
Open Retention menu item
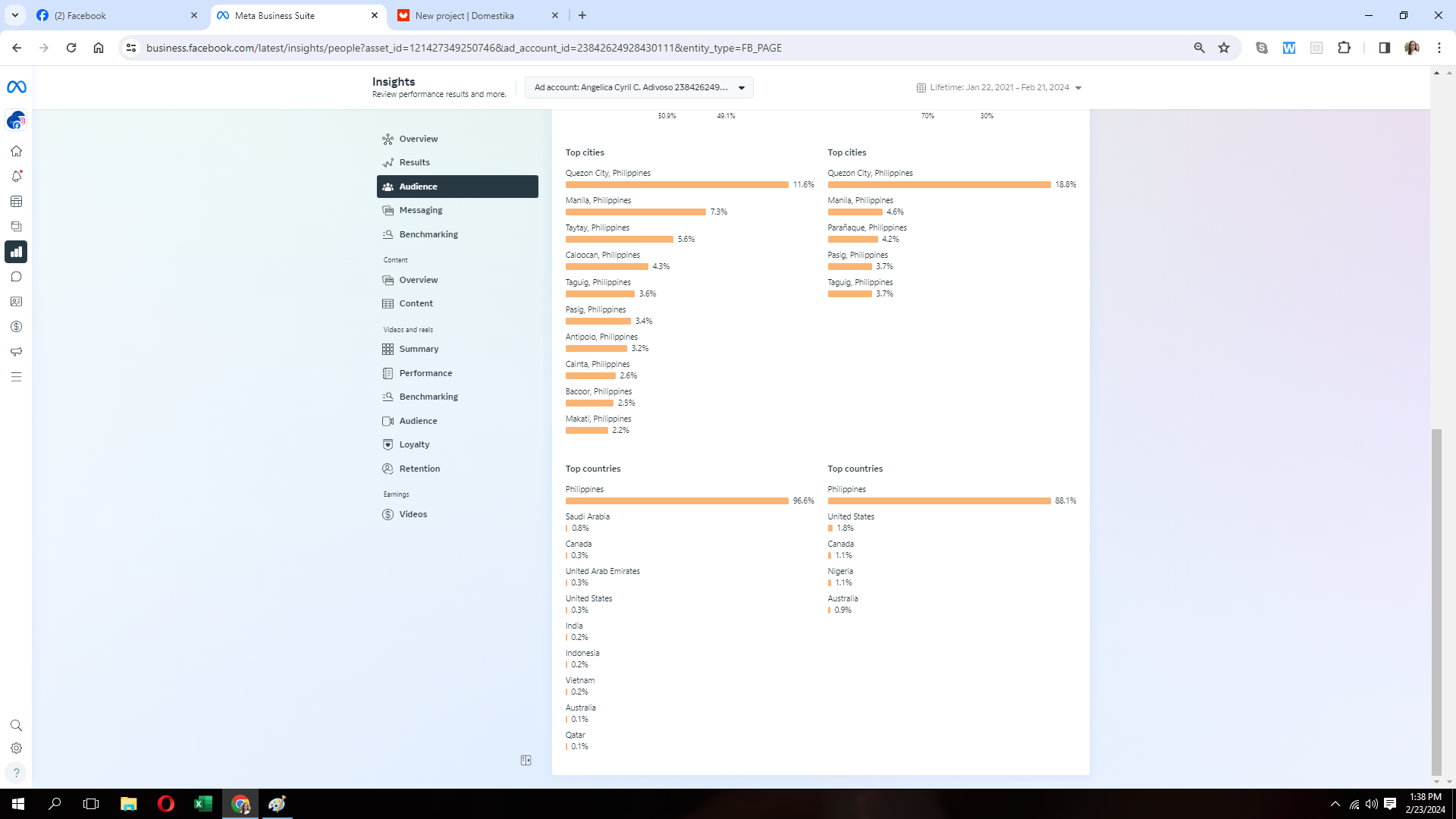click(x=457, y=469)
